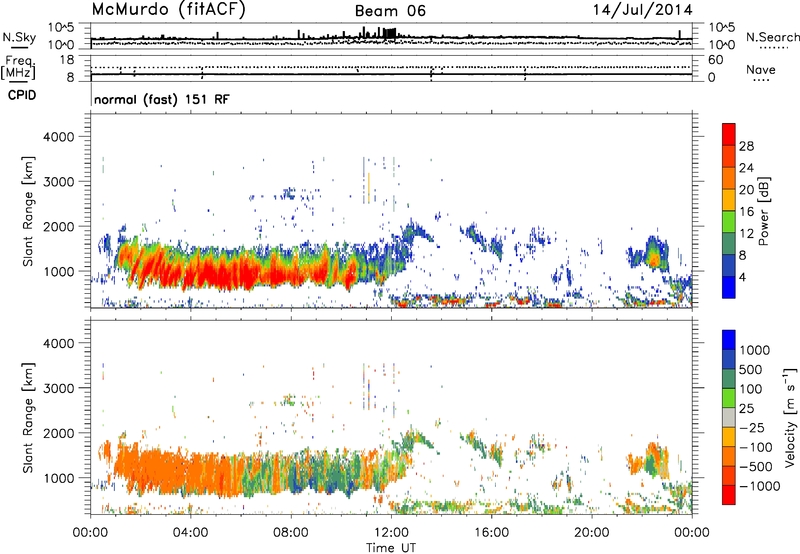Click the 'Freq. [MHz]' axis label
Screen dimensions: 800x554
pyautogui.click(x=18, y=68)
